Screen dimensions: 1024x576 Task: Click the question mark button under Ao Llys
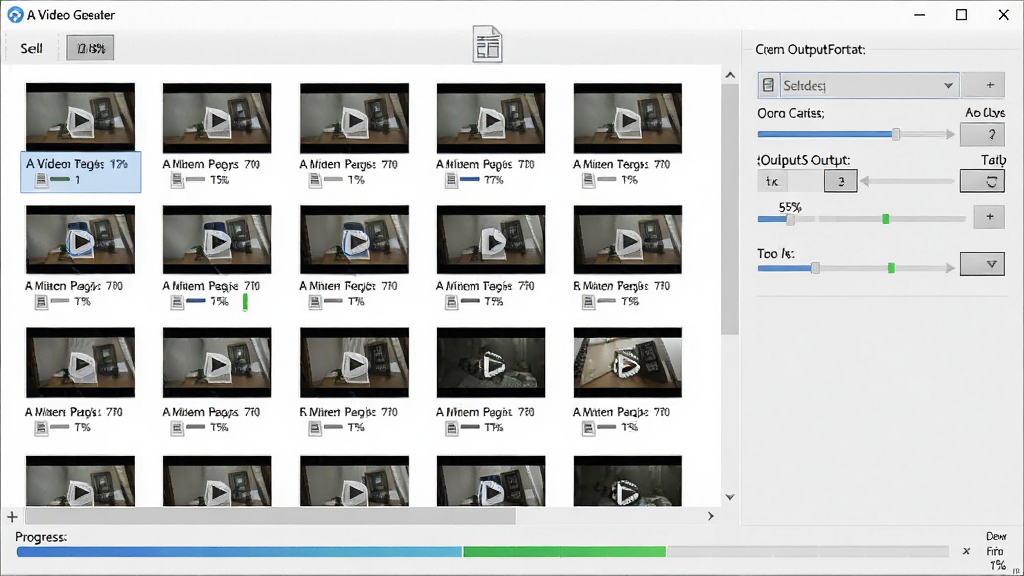[x=982, y=135]
